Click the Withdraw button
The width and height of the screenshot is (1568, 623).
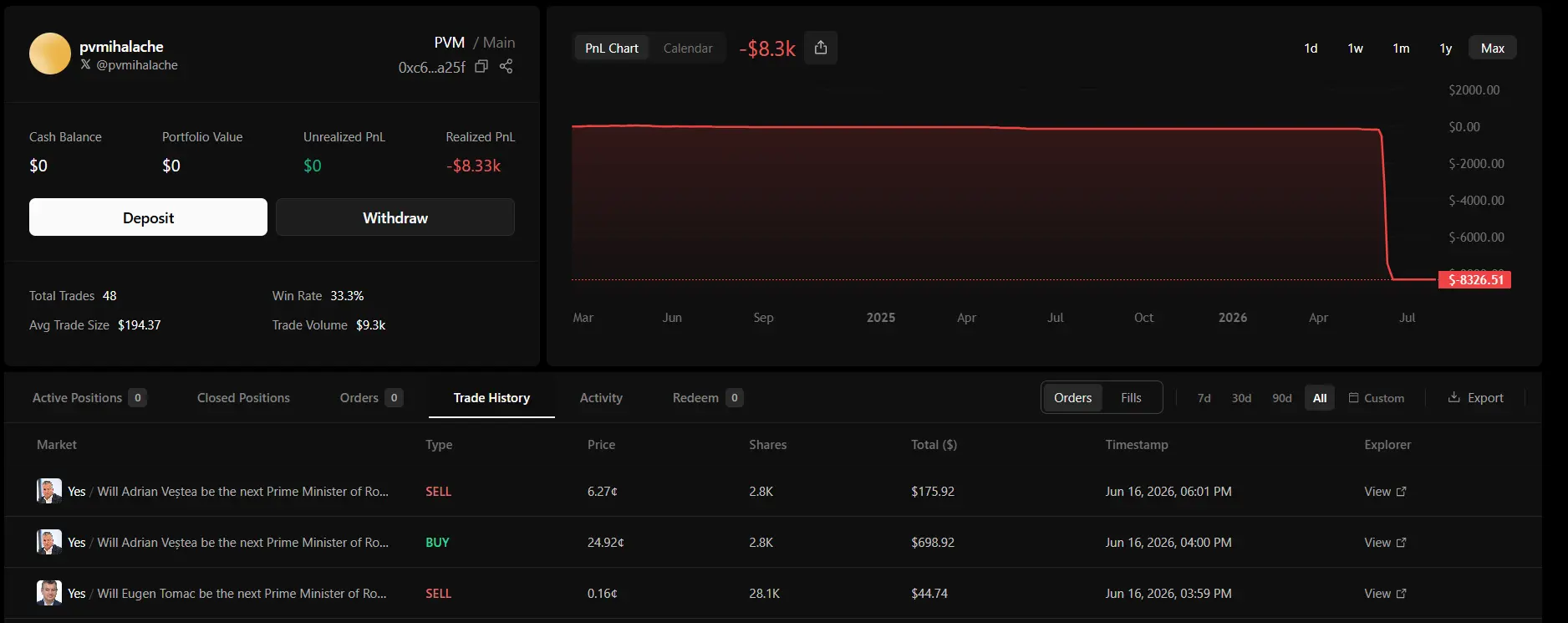pos(395,217)
